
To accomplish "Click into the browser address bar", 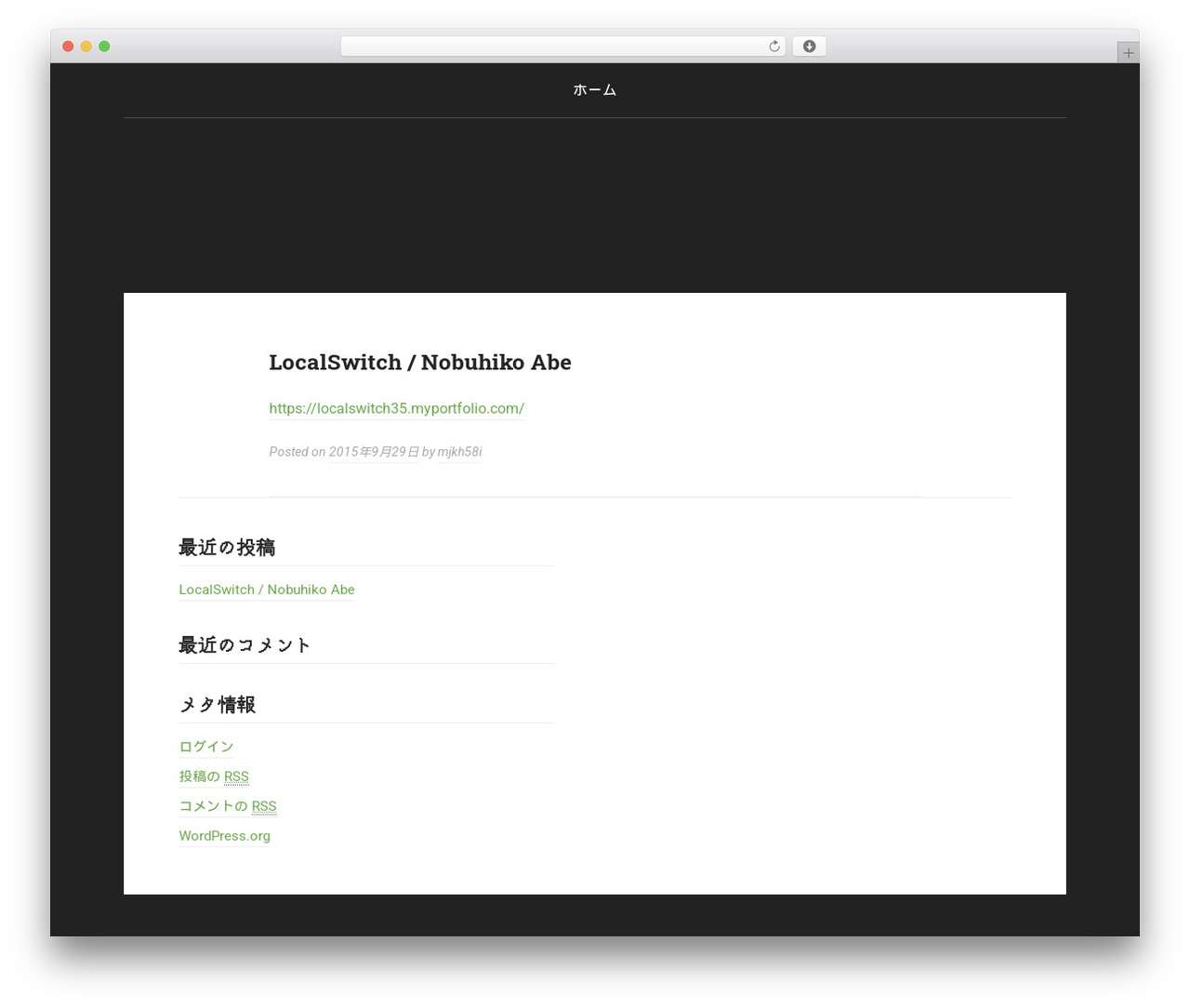I will click(x=562, y=46).
